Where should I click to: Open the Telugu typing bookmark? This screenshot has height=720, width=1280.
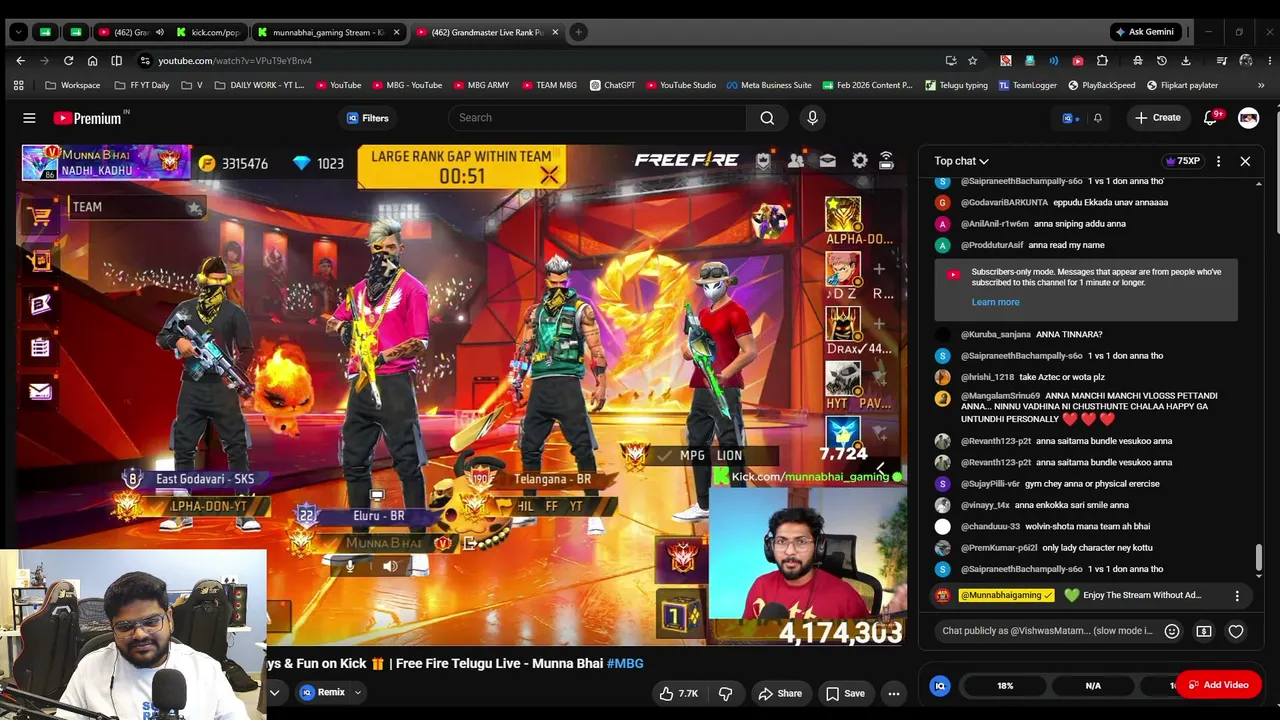click(957, 85)
